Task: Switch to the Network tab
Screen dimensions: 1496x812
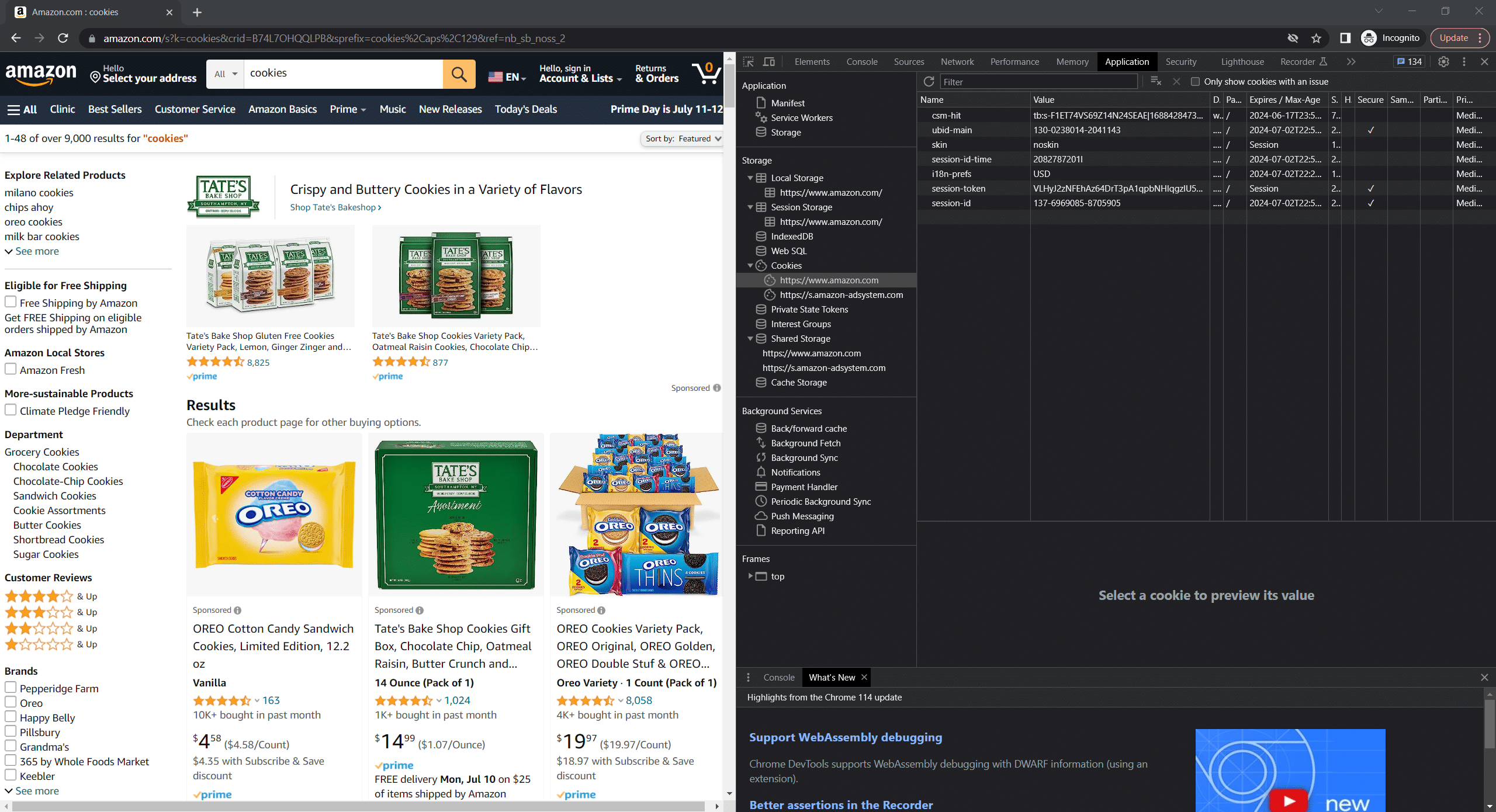Action: [x=957, y=62]
